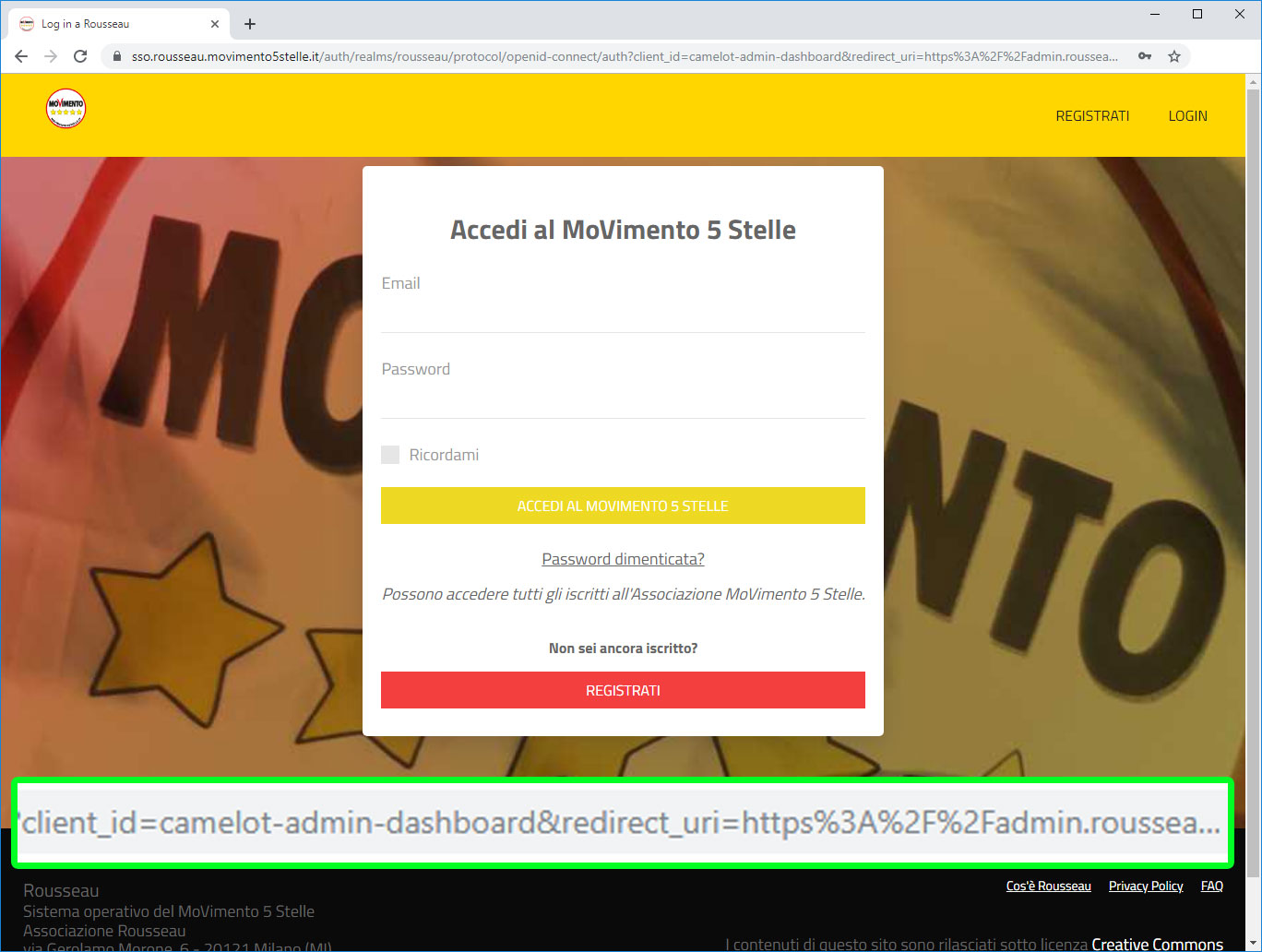Focus the Email input field
This screenshot has height=952, width=1262.
click(623, 314)
